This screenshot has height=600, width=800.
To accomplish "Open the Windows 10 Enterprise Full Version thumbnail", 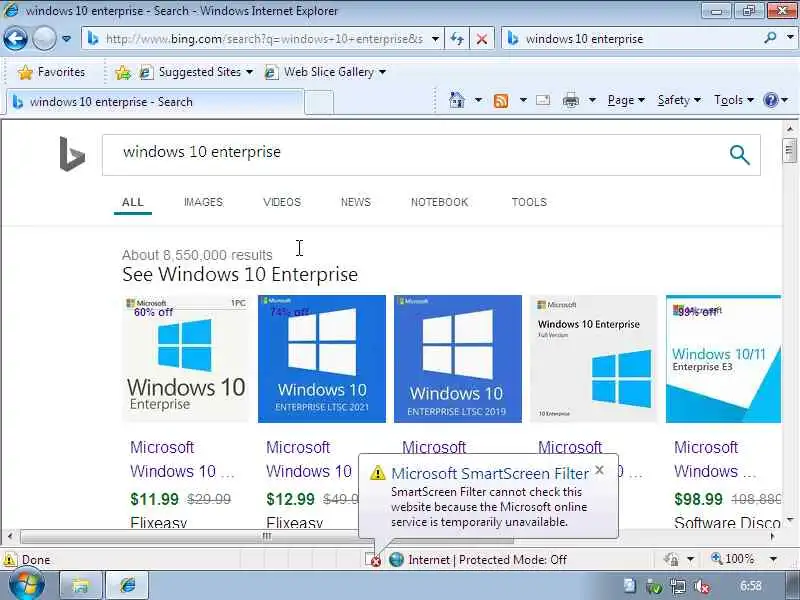I will pyautogui.click(x=594, y=359).
